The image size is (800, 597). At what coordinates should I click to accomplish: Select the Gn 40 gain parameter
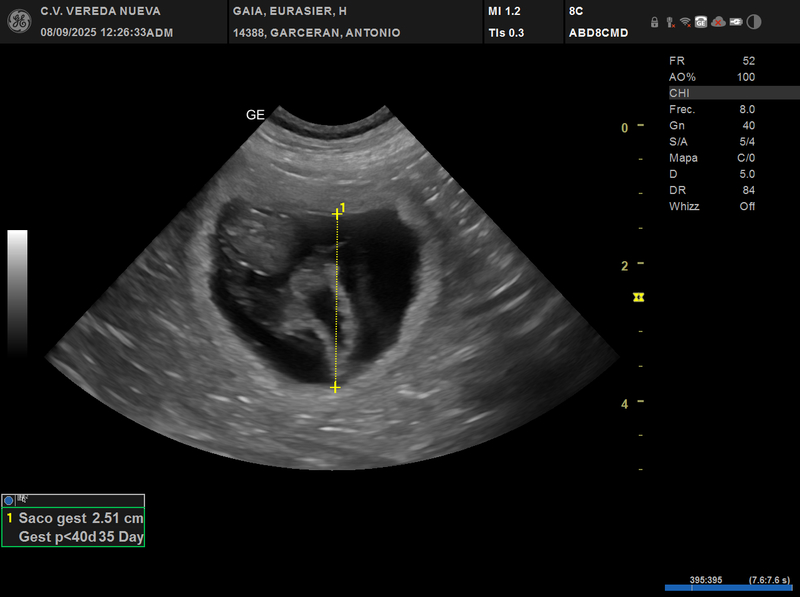point(712,125)
